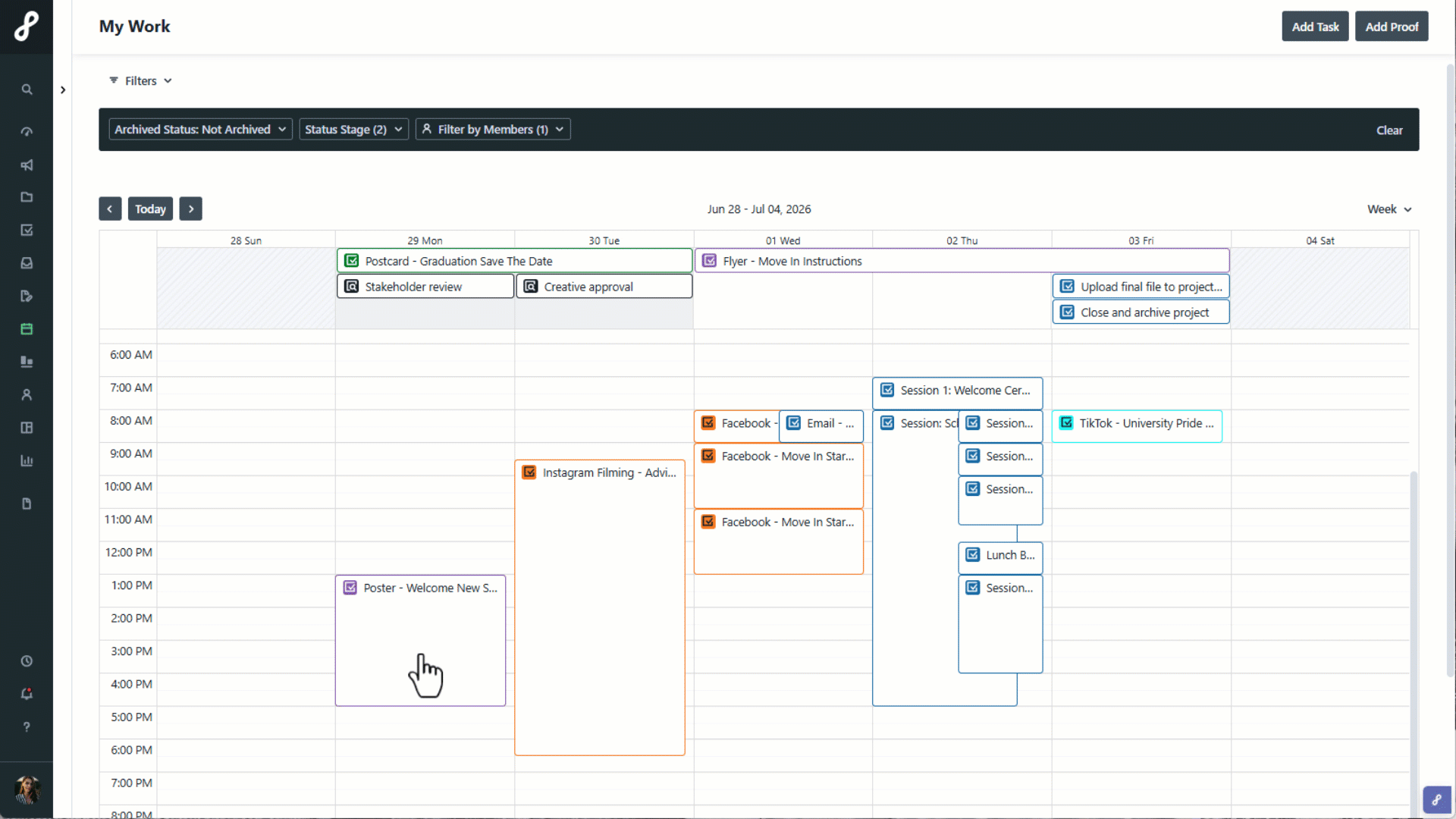
Task: Open the file document icon in sidebar
Action: pos(27,504)
